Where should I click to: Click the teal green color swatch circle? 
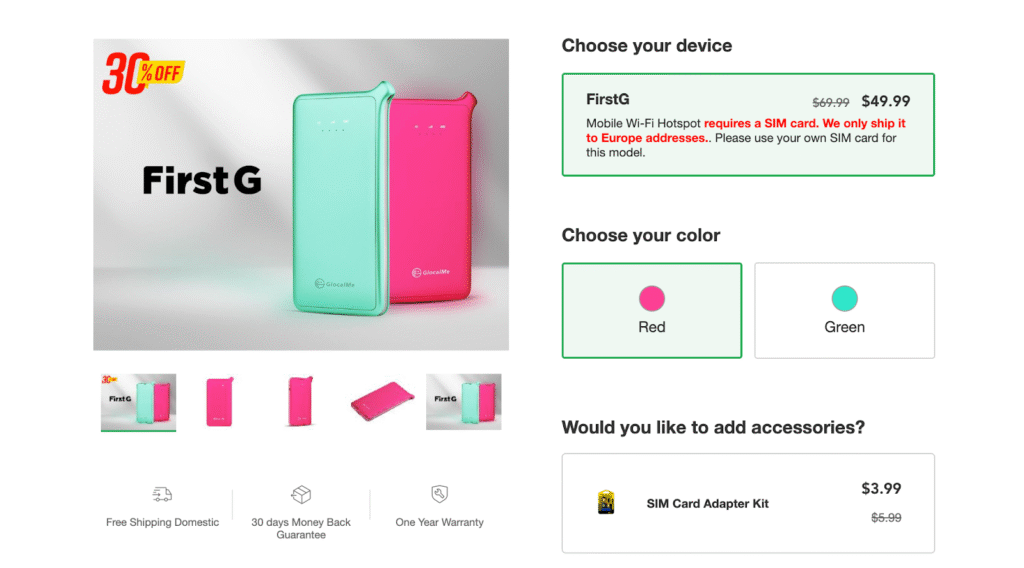(844, 298)
